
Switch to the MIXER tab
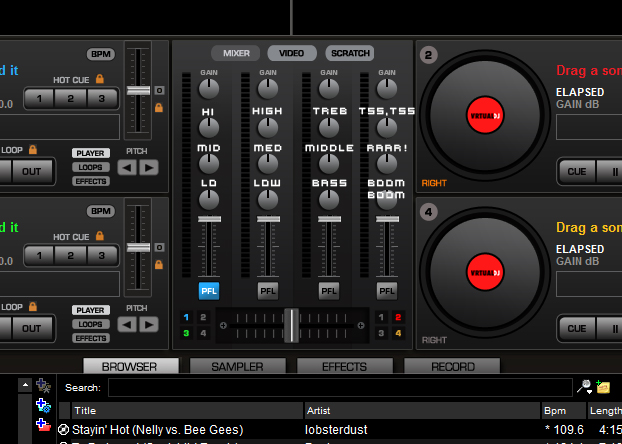tap(236, 53)
